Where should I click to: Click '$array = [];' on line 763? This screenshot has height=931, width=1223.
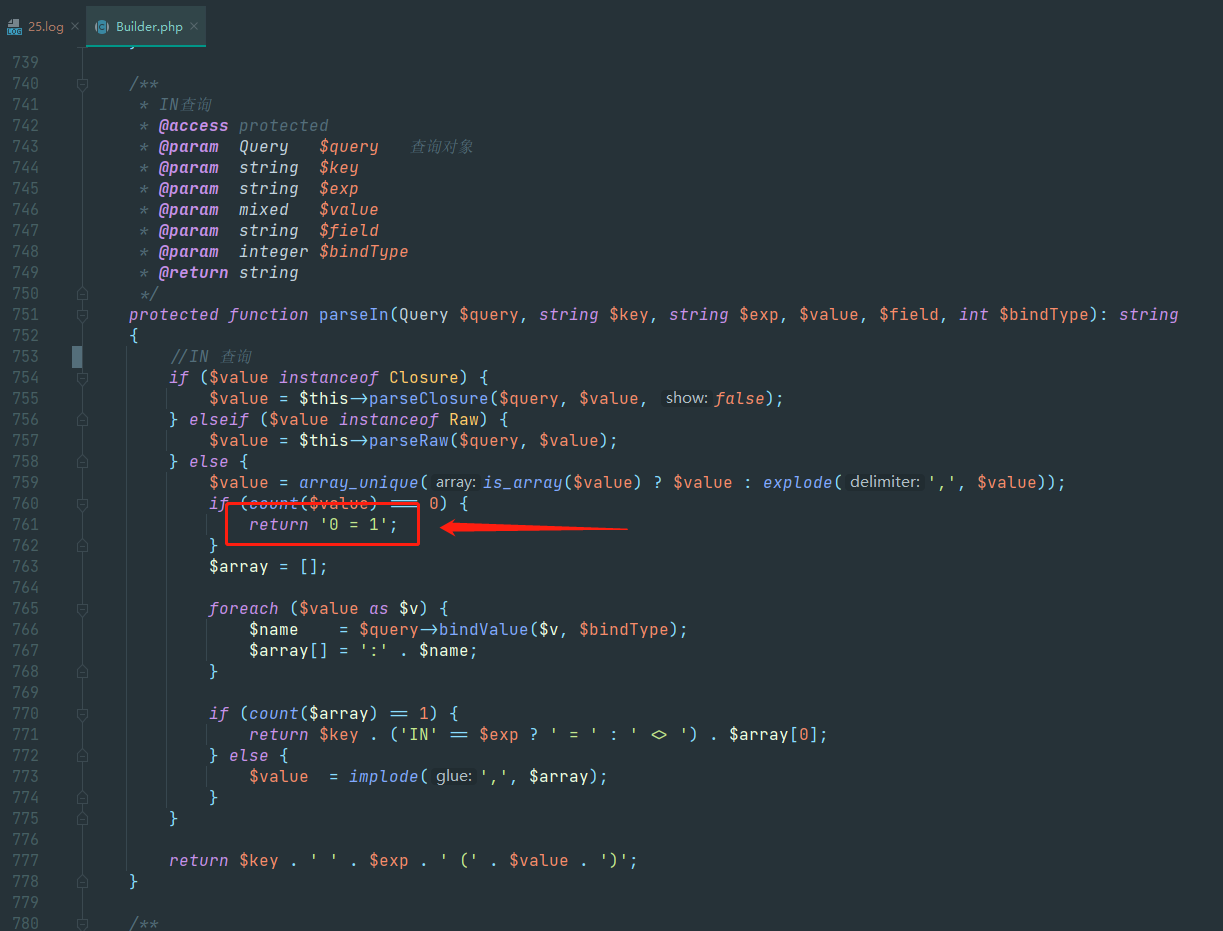click(x=268, y=567)
